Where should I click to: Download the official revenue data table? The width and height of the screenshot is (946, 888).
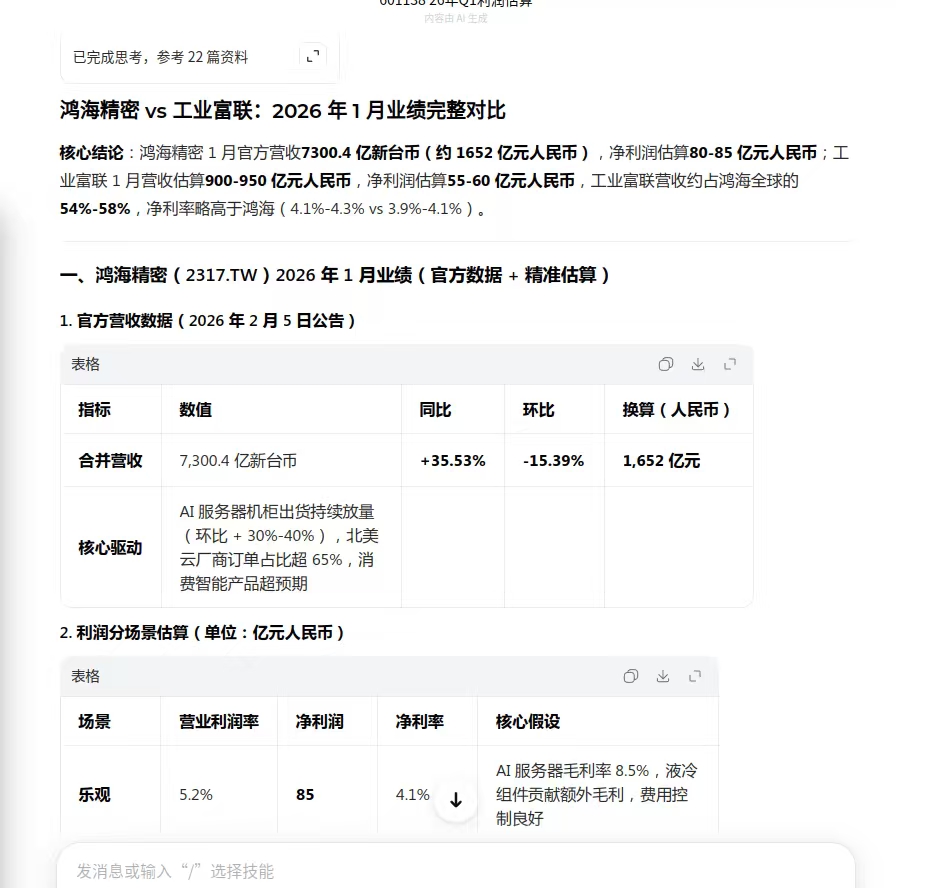click(x=698, y=364)
